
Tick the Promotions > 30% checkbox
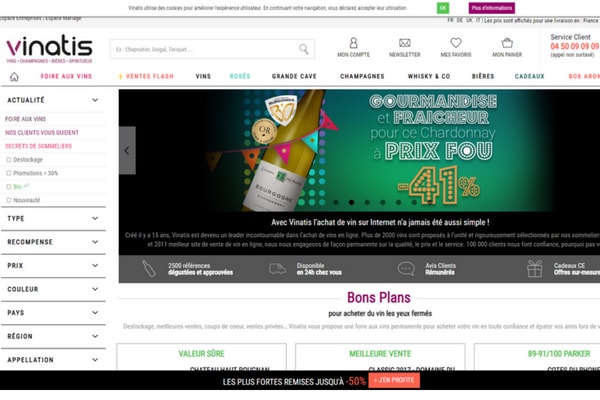tap(9, 173)
